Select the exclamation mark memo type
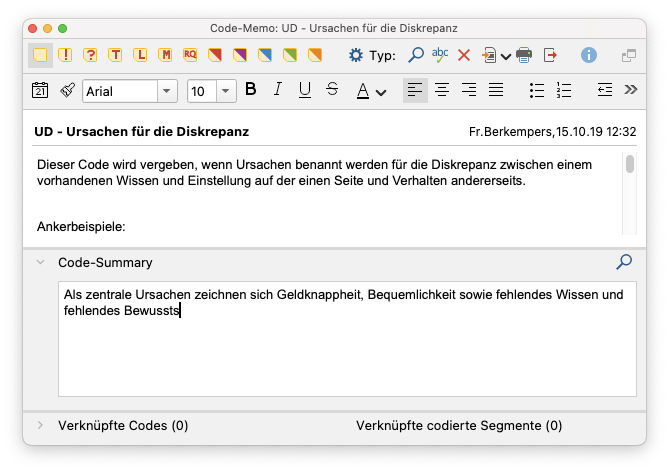This screenshot has height=472, width=669. (x=65, y=55)
